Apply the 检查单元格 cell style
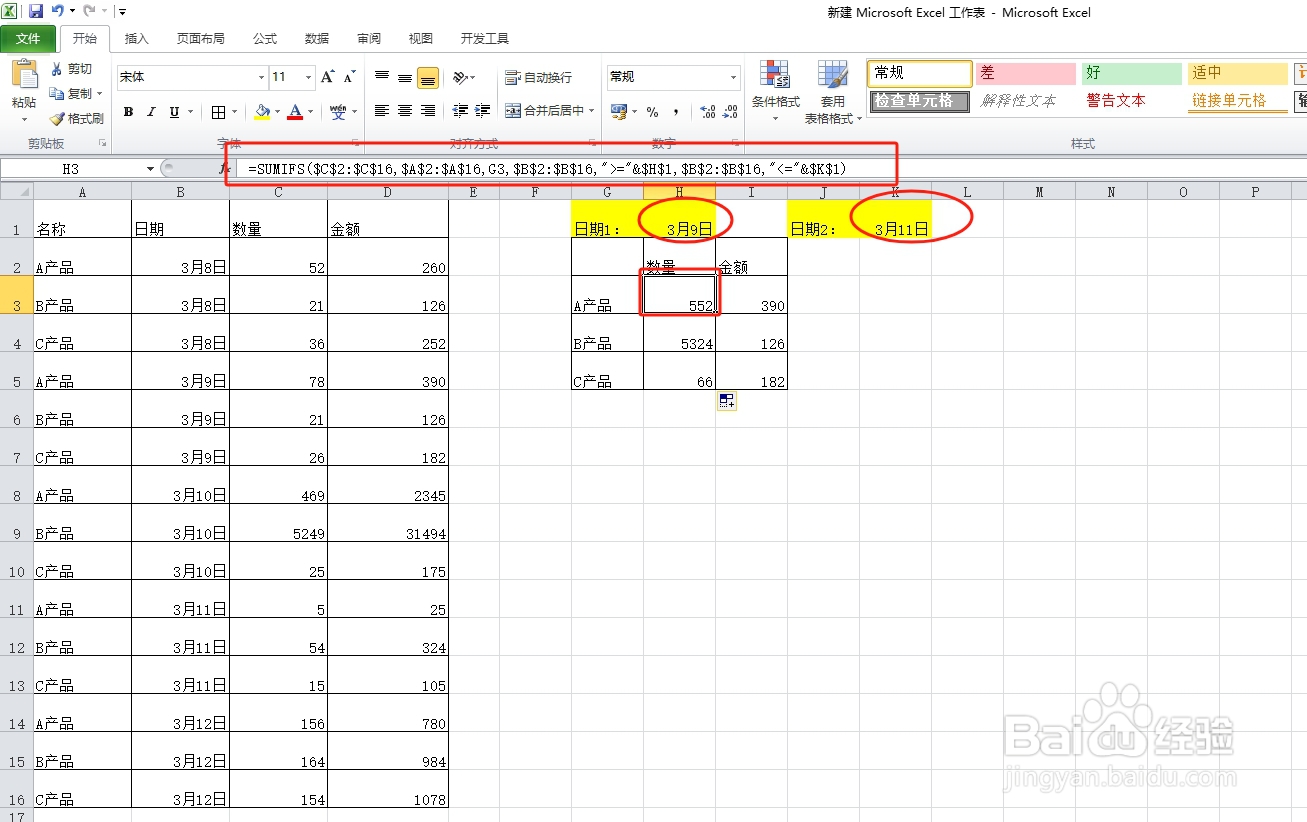The height and width of the screenshot is (822, 1307). point(919,101)
